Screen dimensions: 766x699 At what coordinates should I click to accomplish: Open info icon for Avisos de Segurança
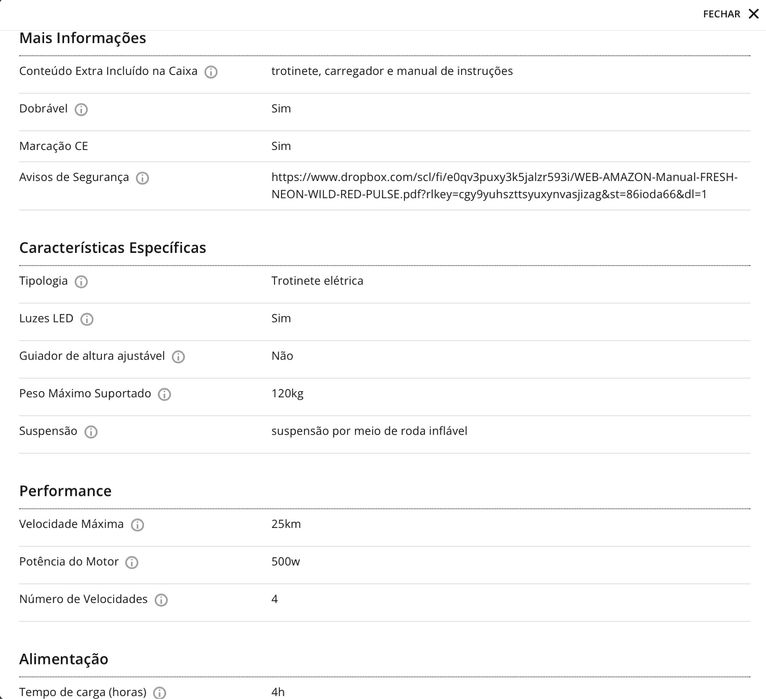[x=142, y=178]
